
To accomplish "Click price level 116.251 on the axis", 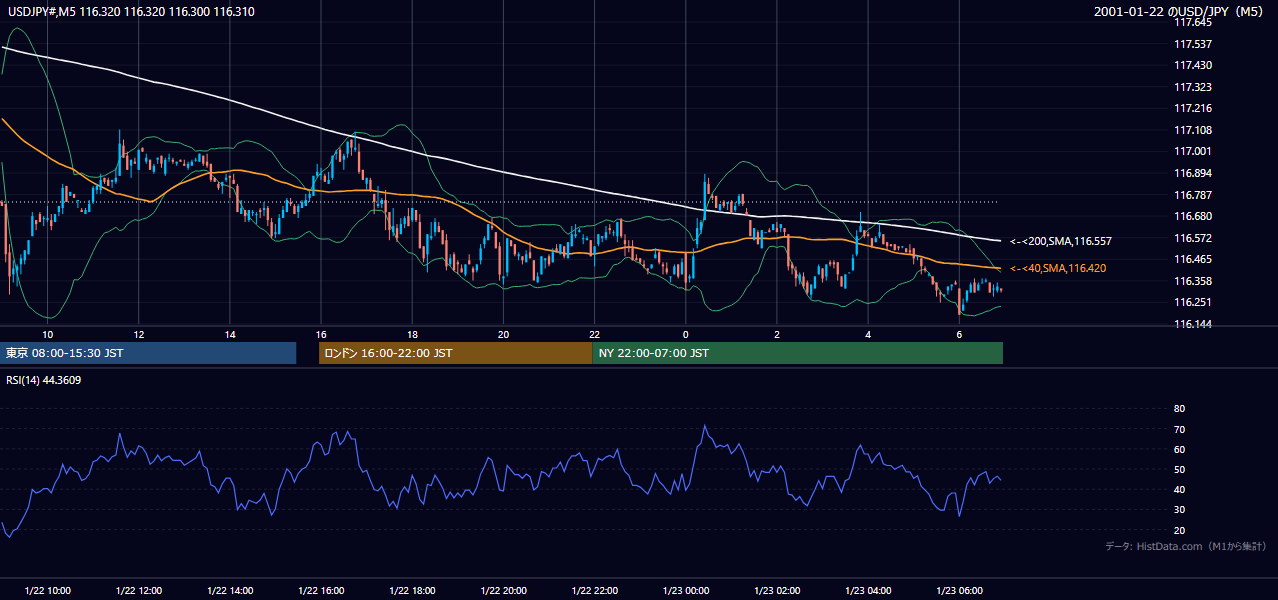I will click(1193, 302).
